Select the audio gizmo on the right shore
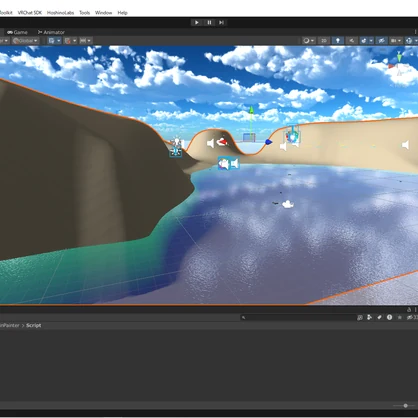418x418 pixels. click(405, 145)
